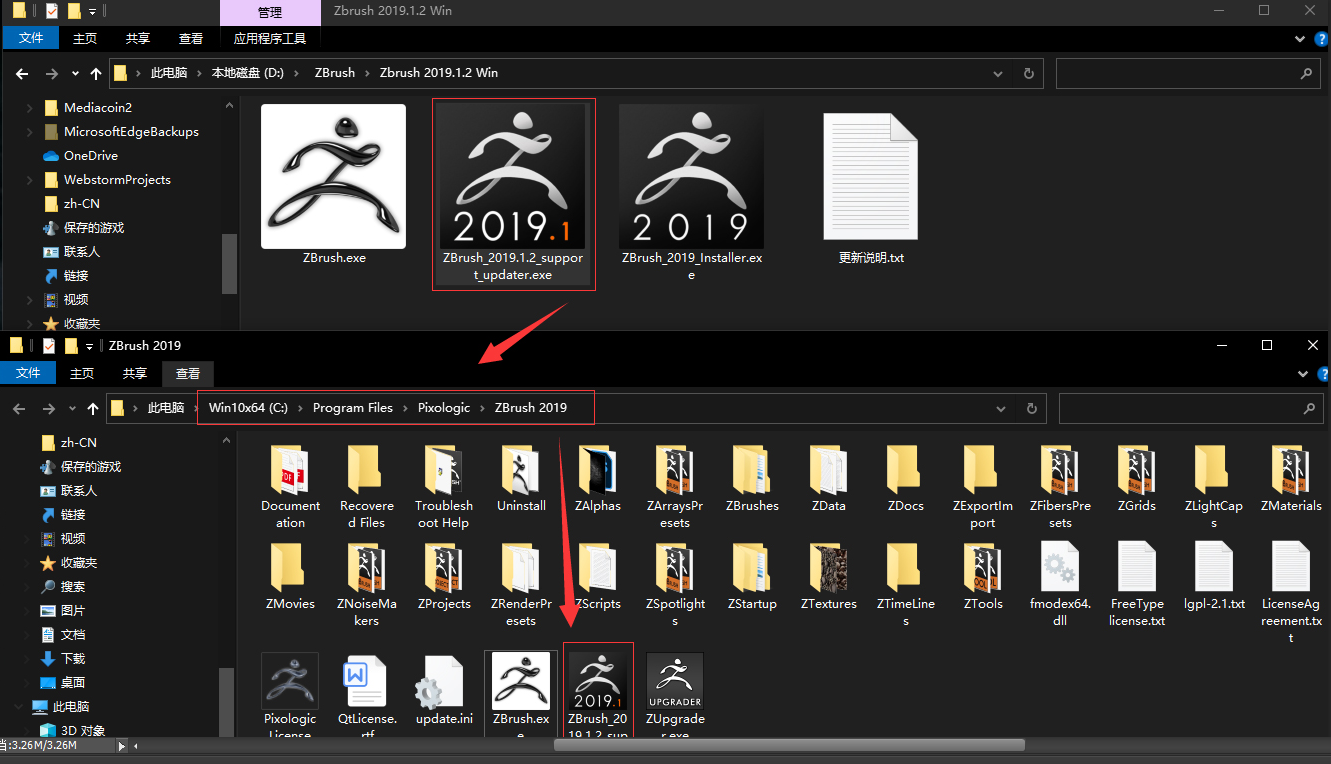This screenshot has width=1331, height=764.
Task: Refresh the bottom window folder view
Action: click(x=1031, y=408)
